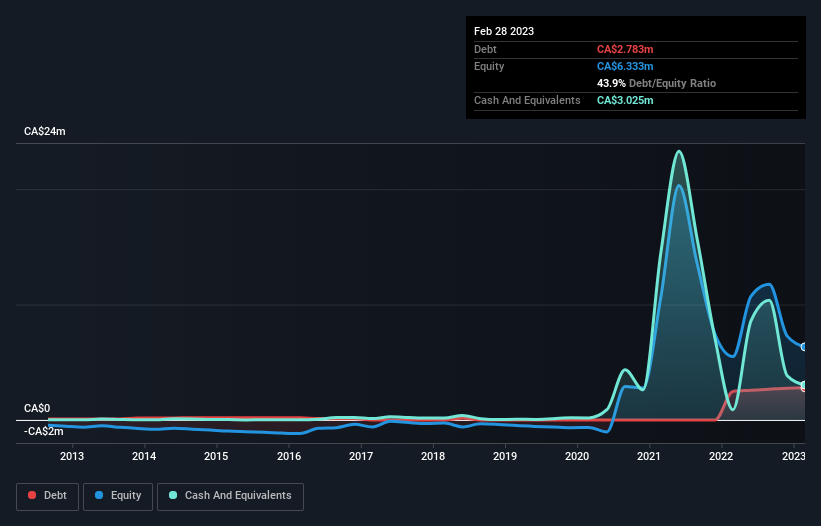Select the 2017 x-axis label

[361, 456]
